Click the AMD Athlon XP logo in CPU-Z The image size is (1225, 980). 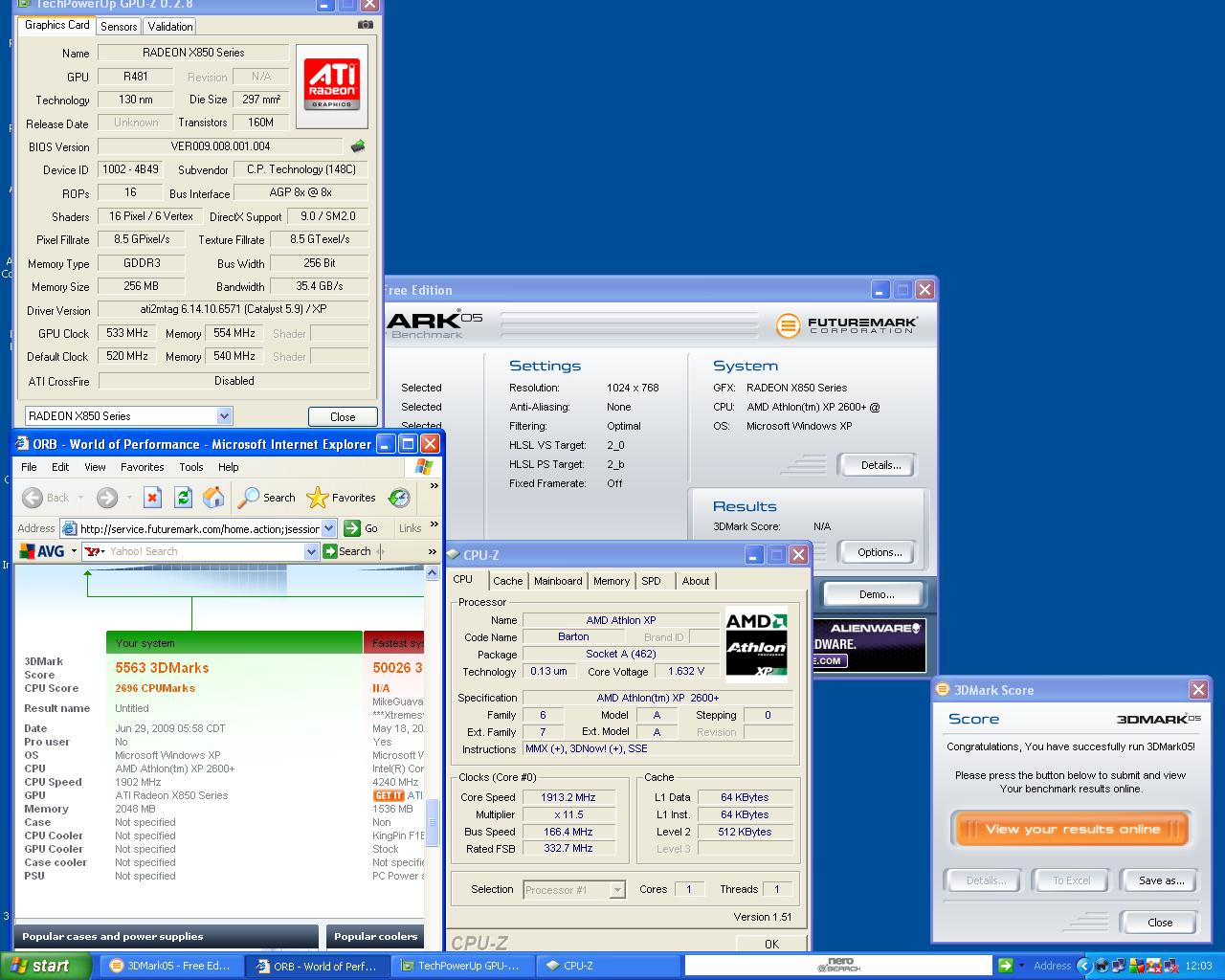[x=756, y=644]
